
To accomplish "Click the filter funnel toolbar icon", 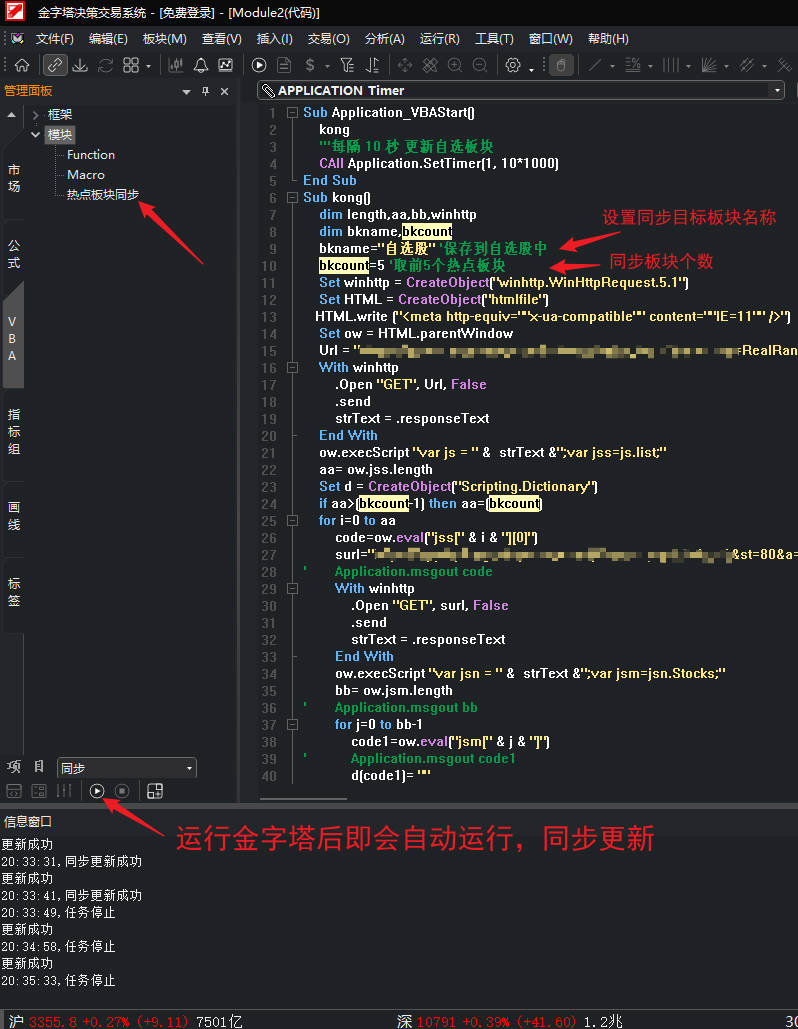I will [x=347, y=65].
